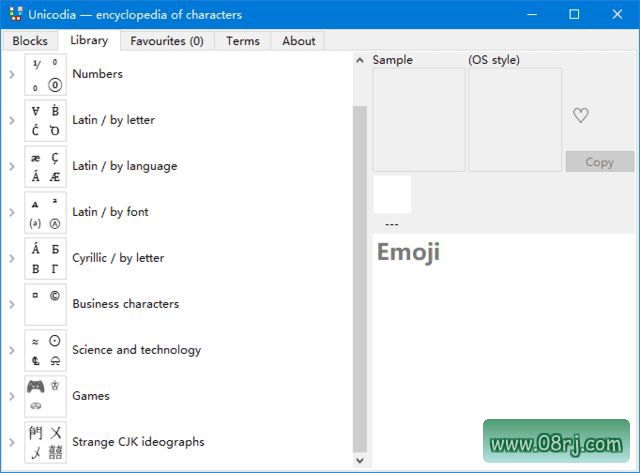
Task: Expand the Games category
Action: coord(12,396)
